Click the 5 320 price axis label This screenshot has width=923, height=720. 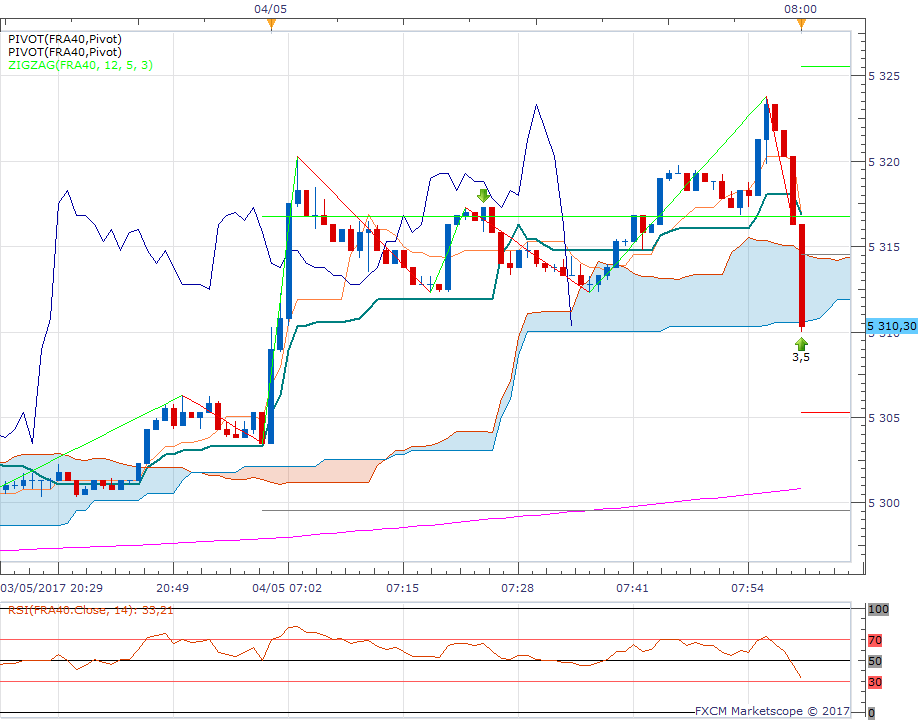pos(884,162)
